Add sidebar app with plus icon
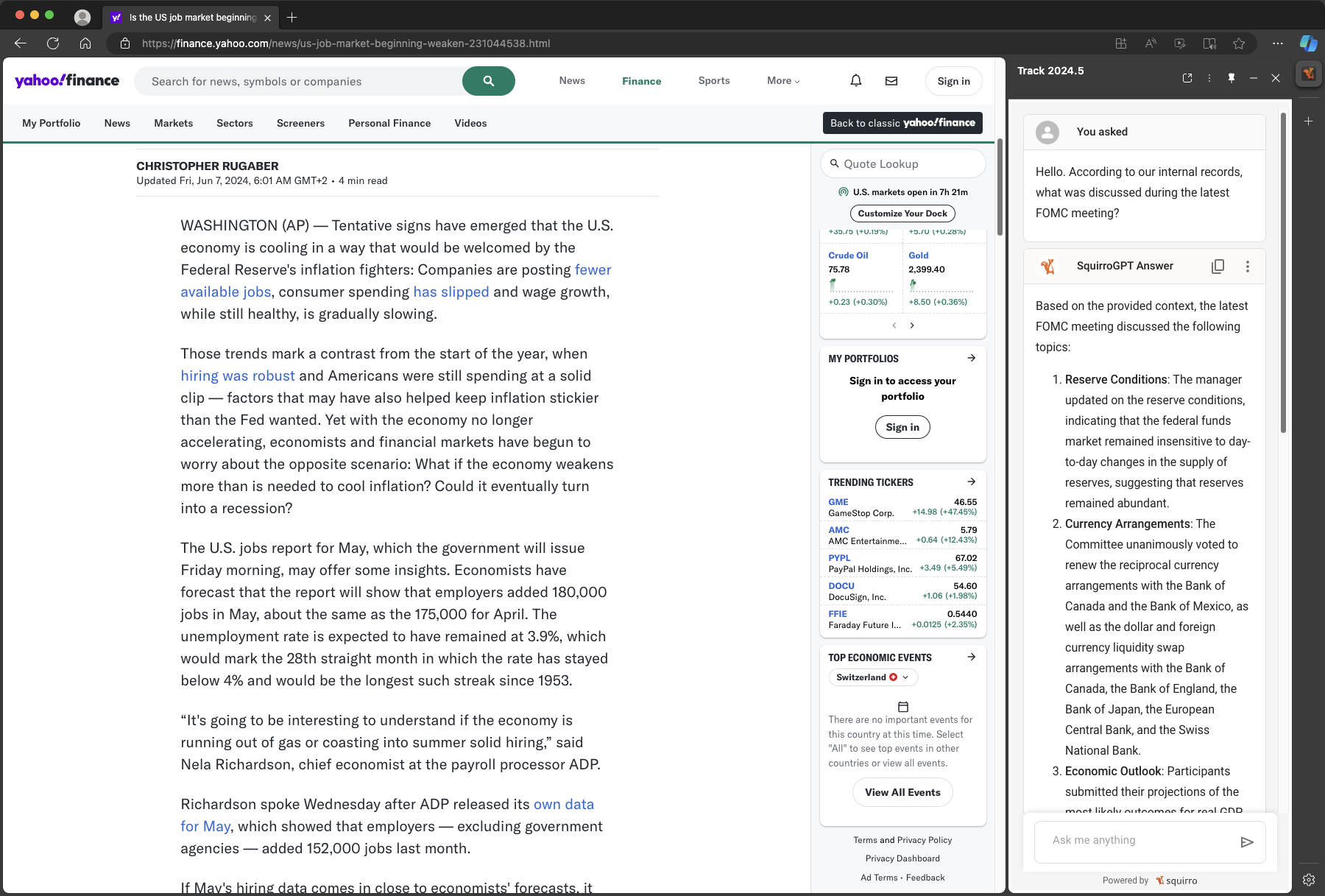 click(x=1309, y=121)
